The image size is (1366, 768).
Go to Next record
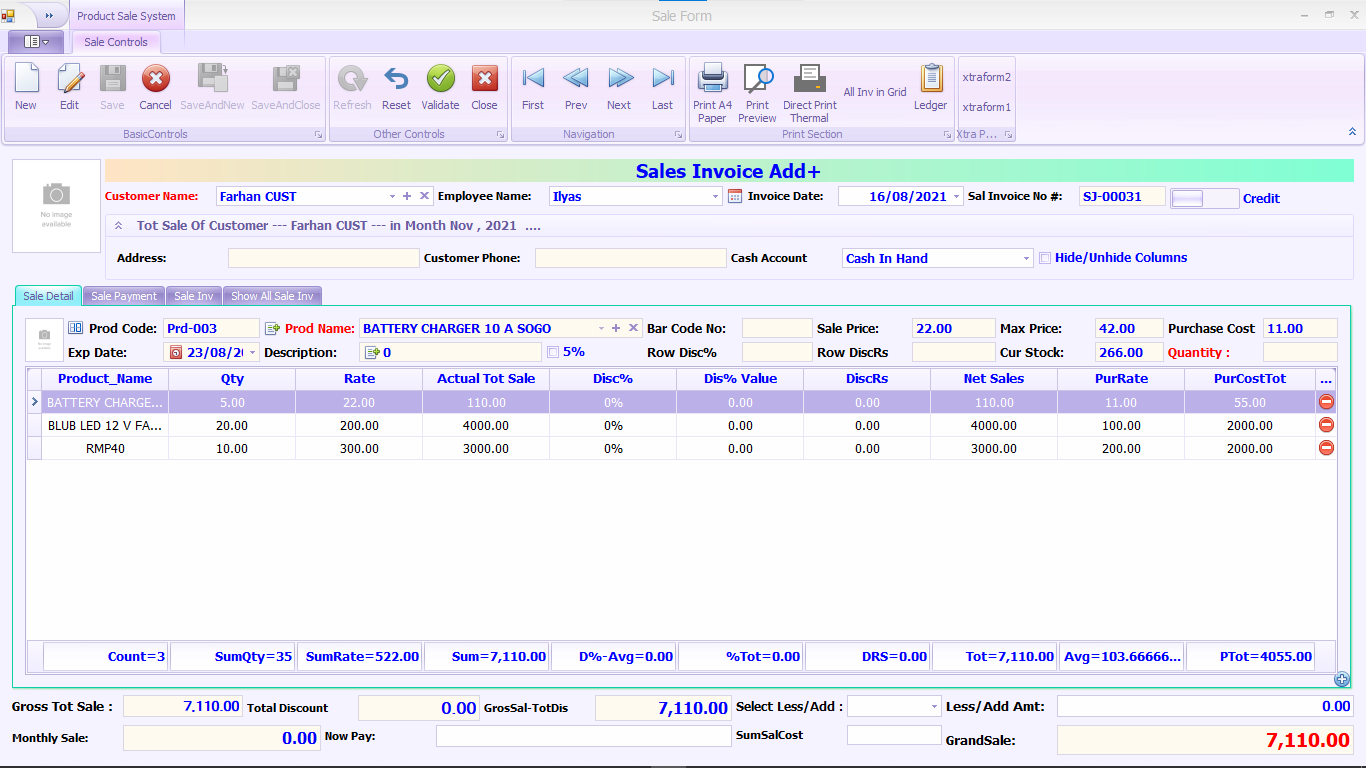(620, 78)
